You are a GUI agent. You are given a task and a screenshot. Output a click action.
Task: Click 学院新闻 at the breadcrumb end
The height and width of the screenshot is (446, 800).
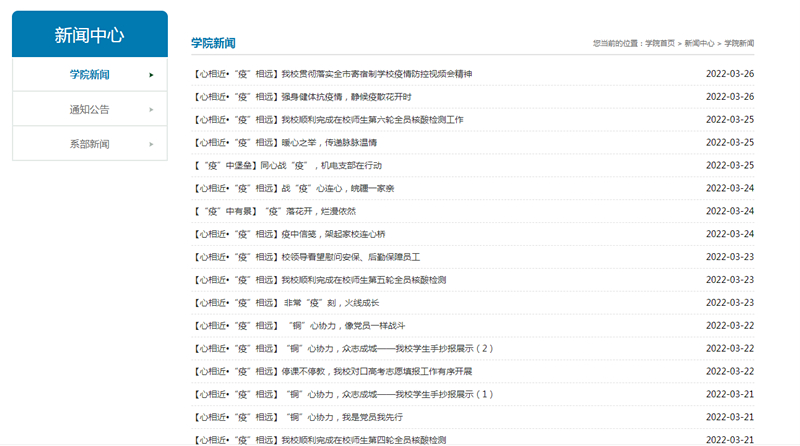click(x=739, y=43)
